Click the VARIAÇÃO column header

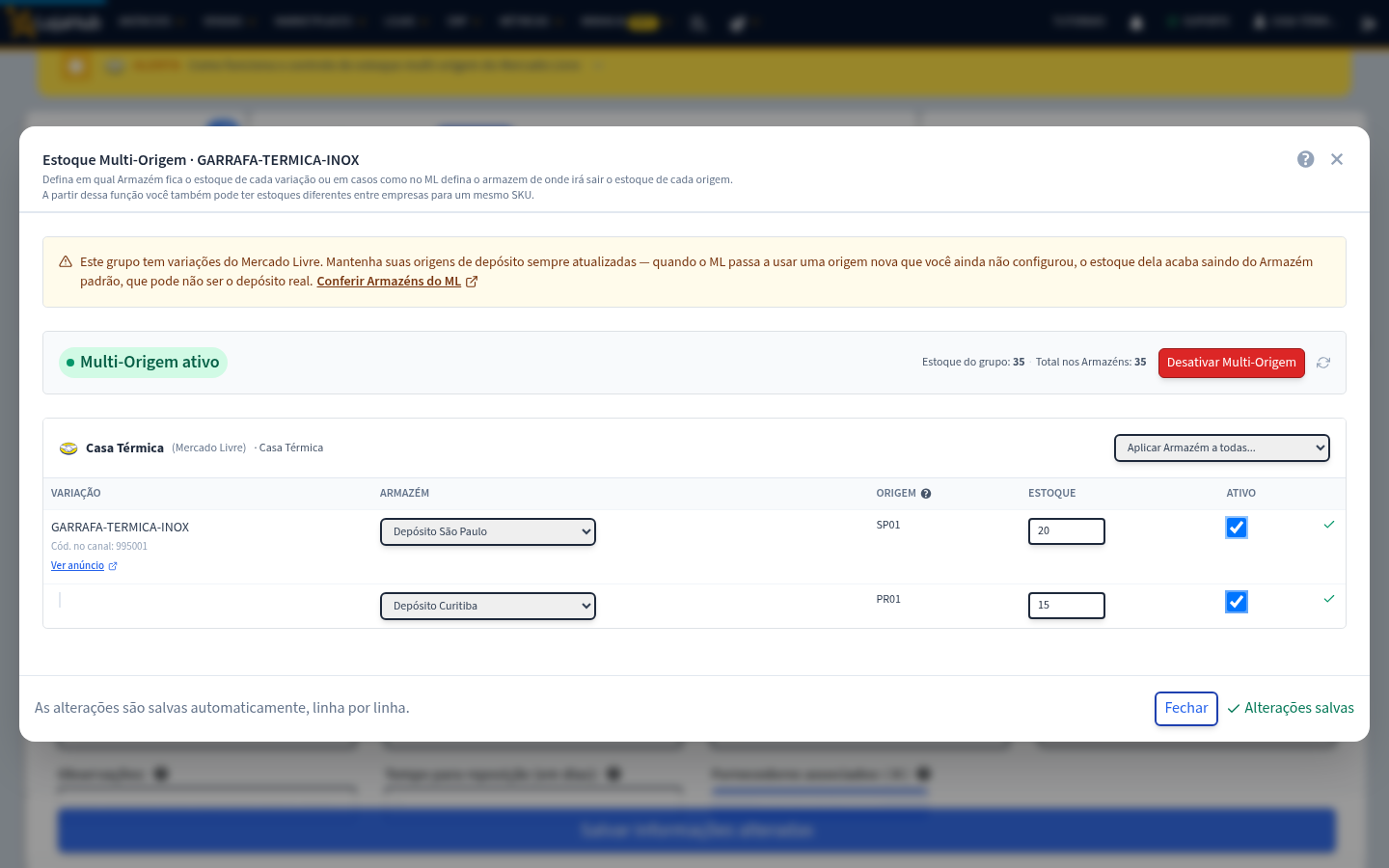click(76, 494)
